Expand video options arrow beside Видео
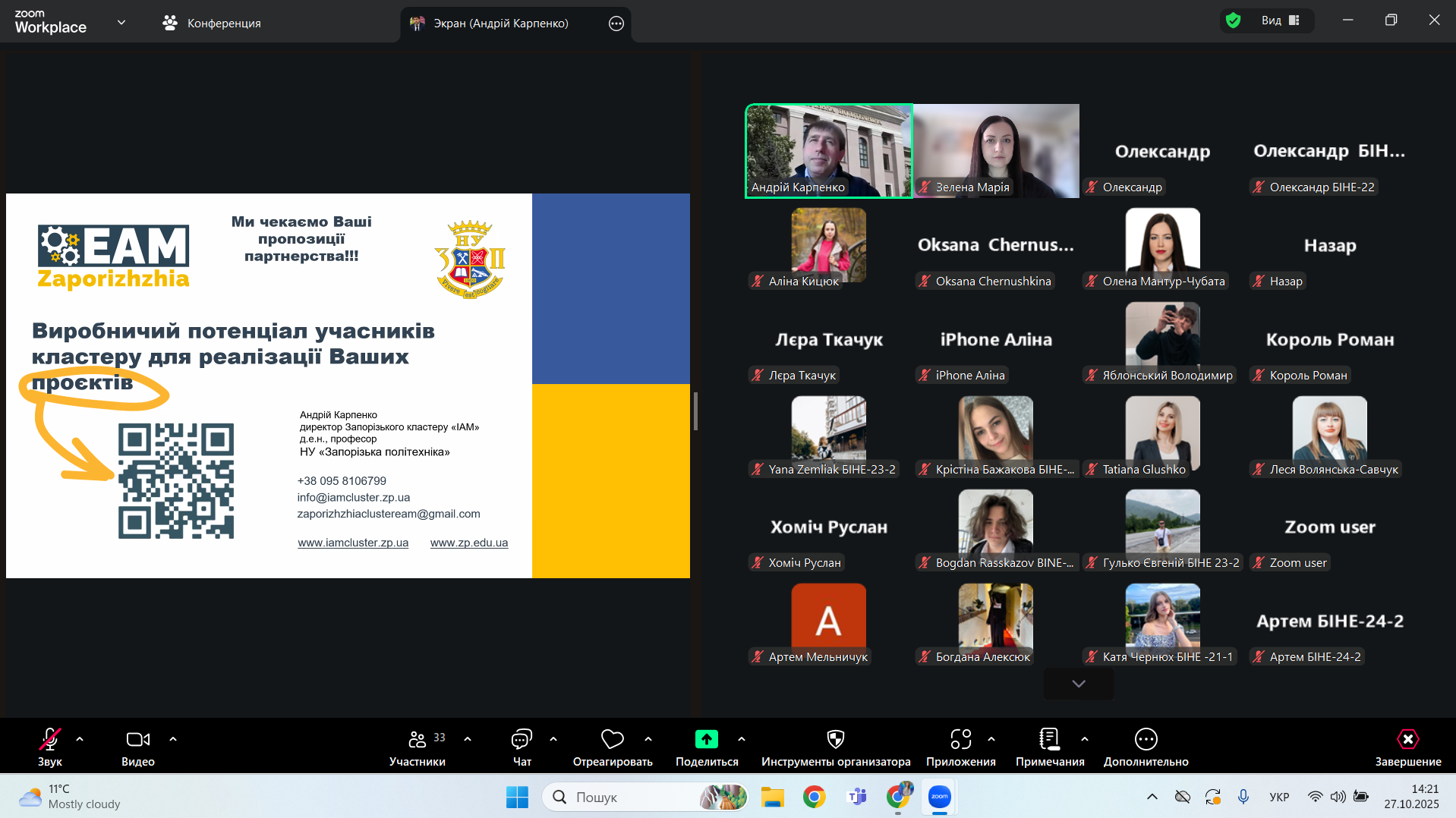Viewport: 1456px width, 818px height. (x=173, y=739)
